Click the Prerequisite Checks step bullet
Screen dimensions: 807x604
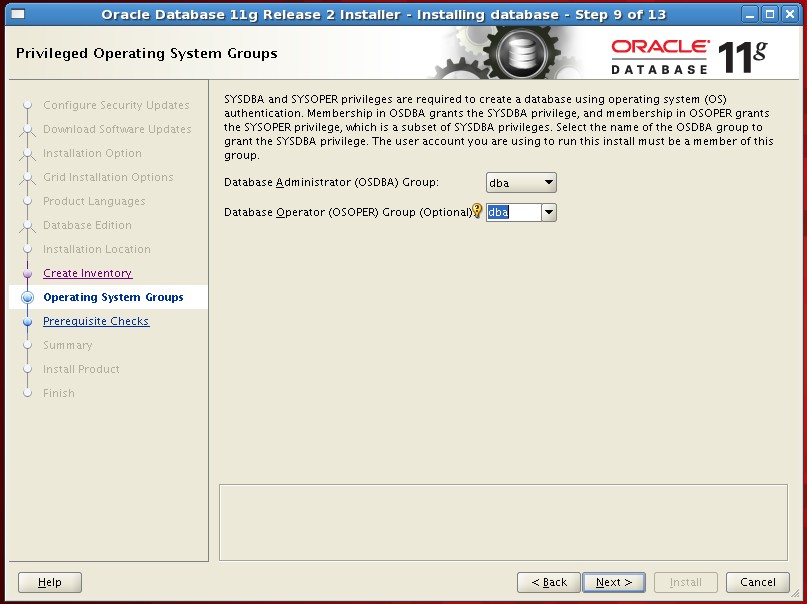pyautogui.click(x=28, y=322)
